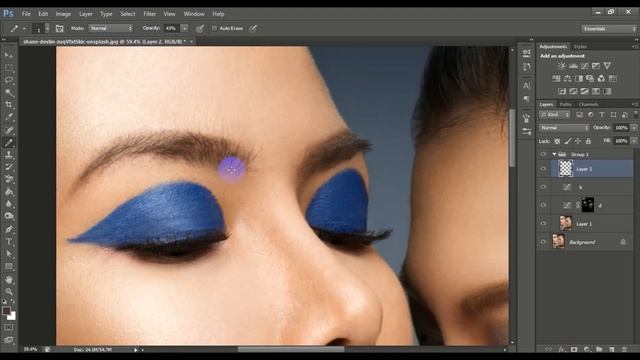The height and width of the screenshot is (360, 640).
Task: Open the layer Kind filter dropdown
Action: click(x=555, y=115)
